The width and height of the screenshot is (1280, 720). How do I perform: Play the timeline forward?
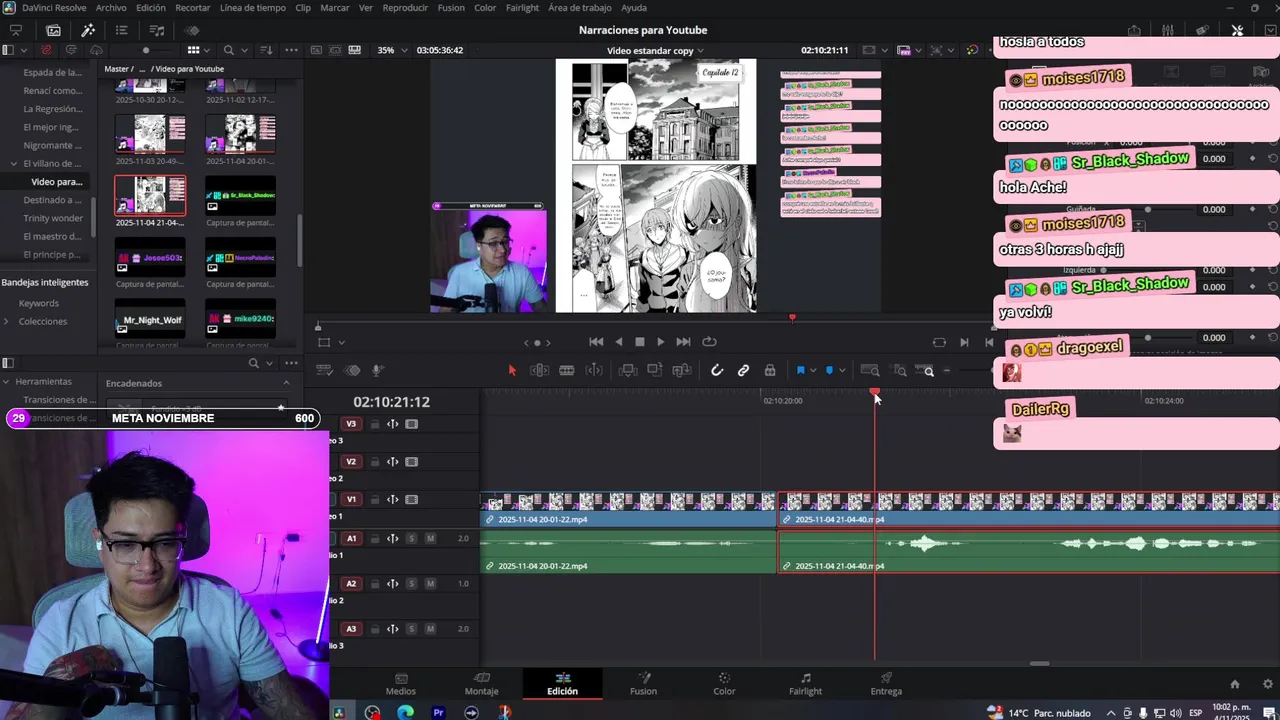pos(660,342)
